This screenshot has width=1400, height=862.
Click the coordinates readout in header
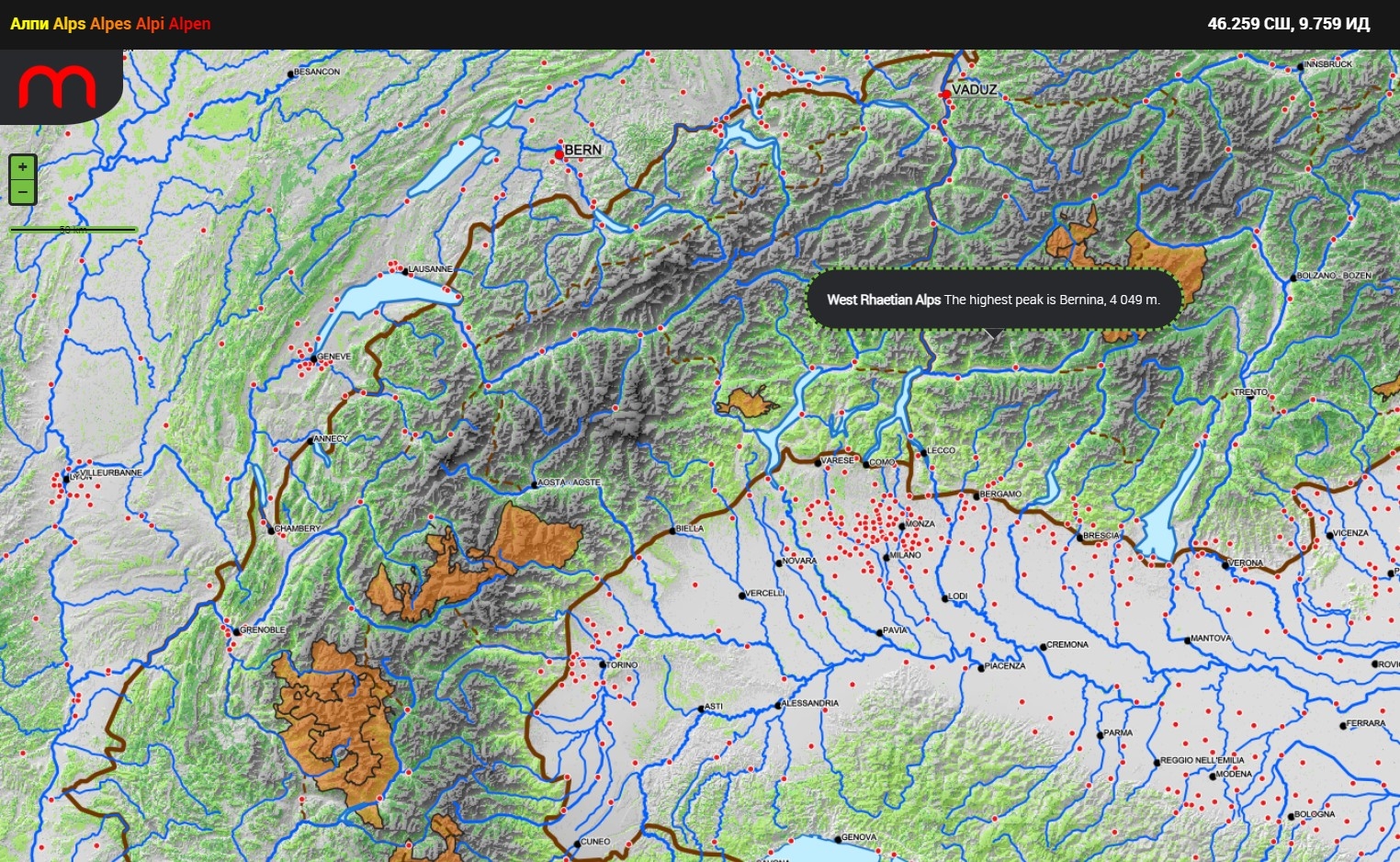click(x=1288, y=24)
